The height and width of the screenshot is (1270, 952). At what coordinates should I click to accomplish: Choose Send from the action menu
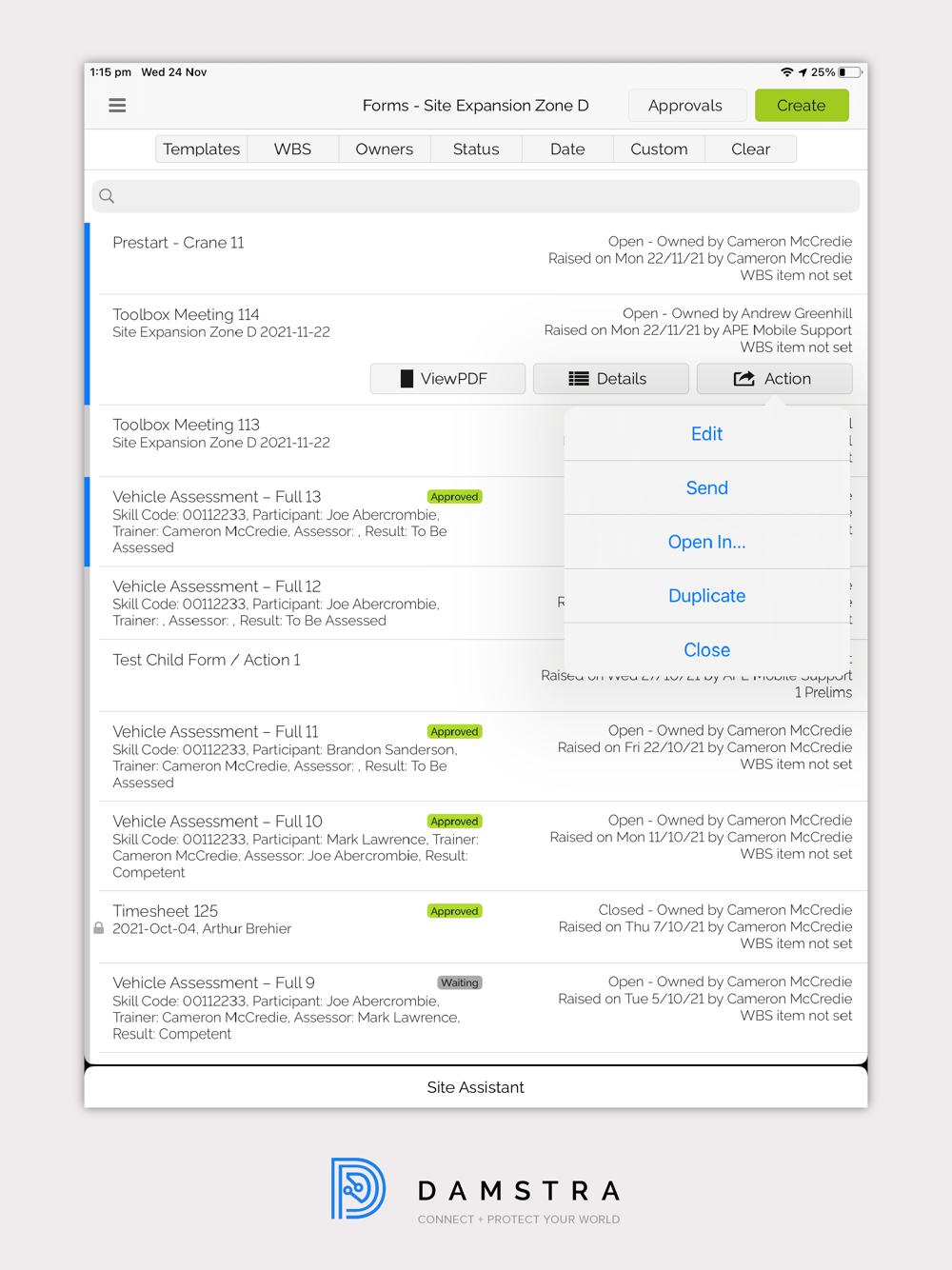706,488
